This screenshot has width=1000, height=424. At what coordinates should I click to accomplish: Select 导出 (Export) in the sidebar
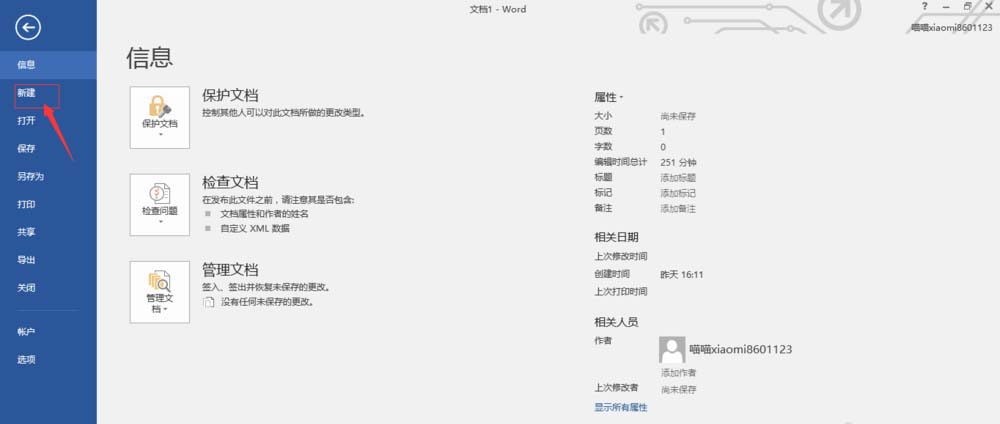pos(48,260)
